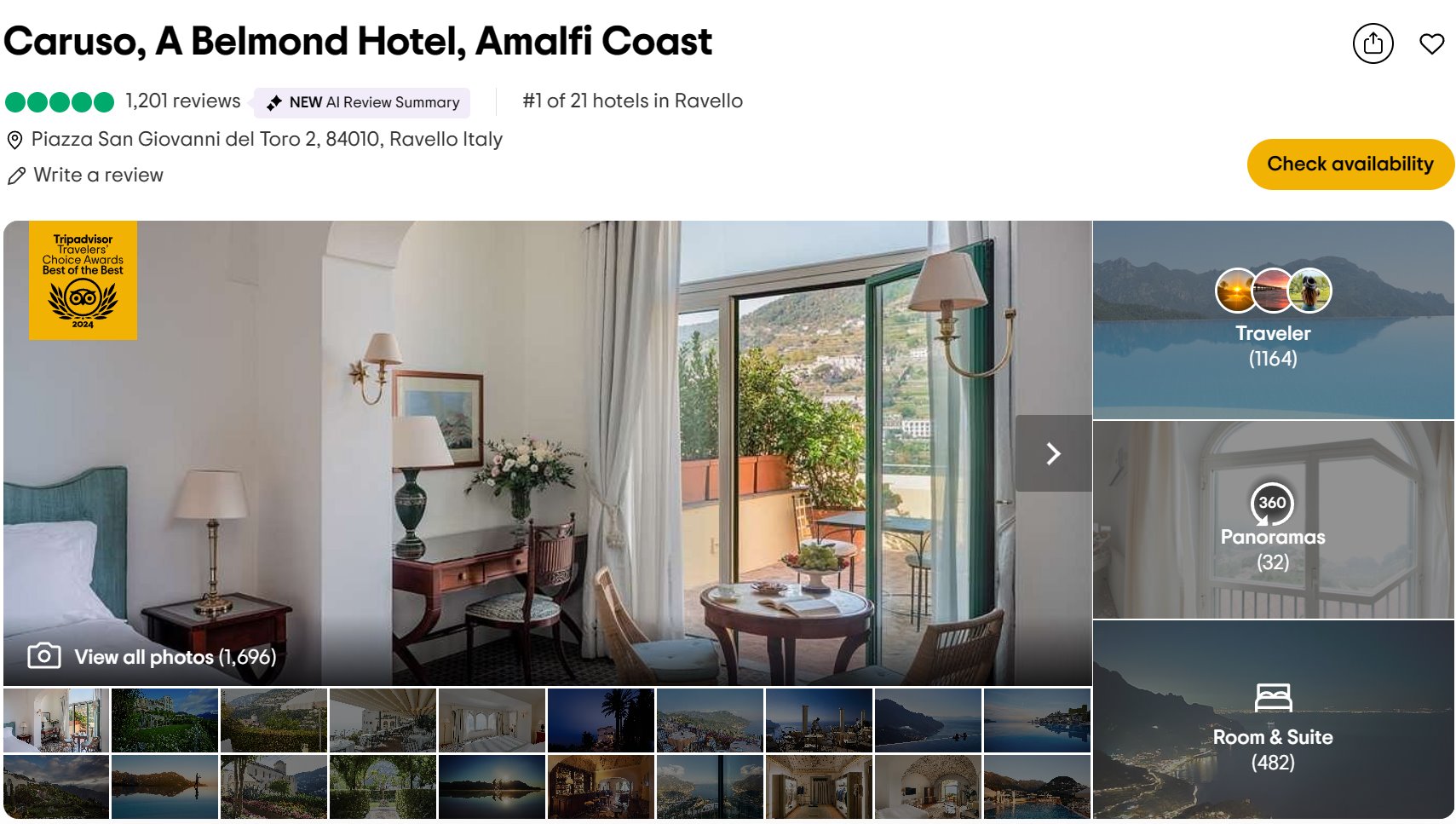Viewport: 1456px width, 824px height.
Task: Click the camera icon on main photo
Action: pyautogui.click(x=44, y=655)
